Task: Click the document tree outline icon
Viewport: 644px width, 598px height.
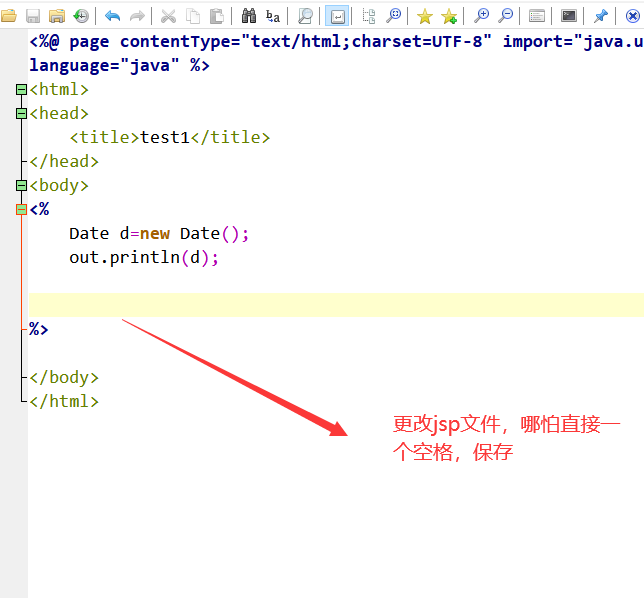Action: coord(369,16)
